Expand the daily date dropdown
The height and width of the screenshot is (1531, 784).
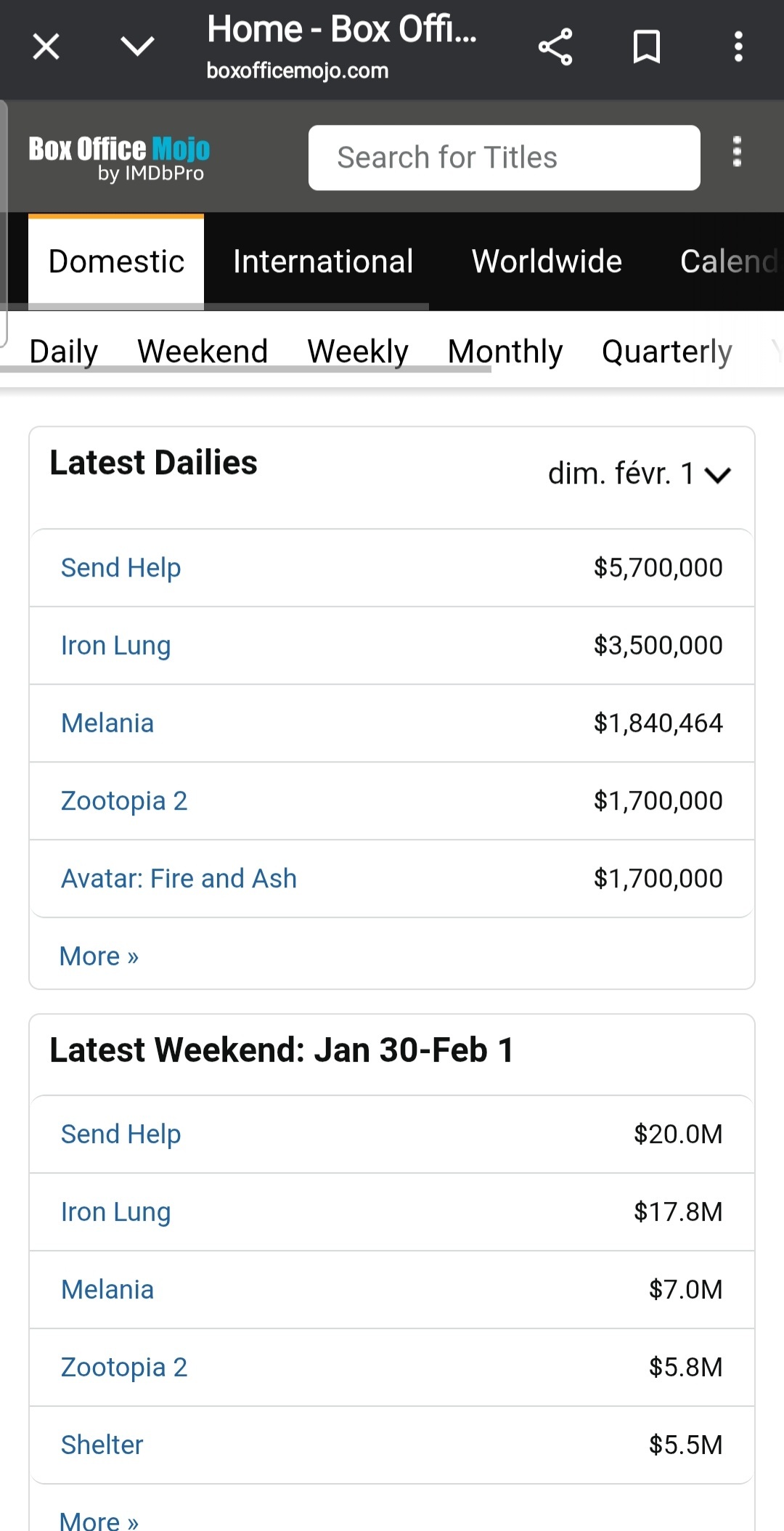coord(639,474)
